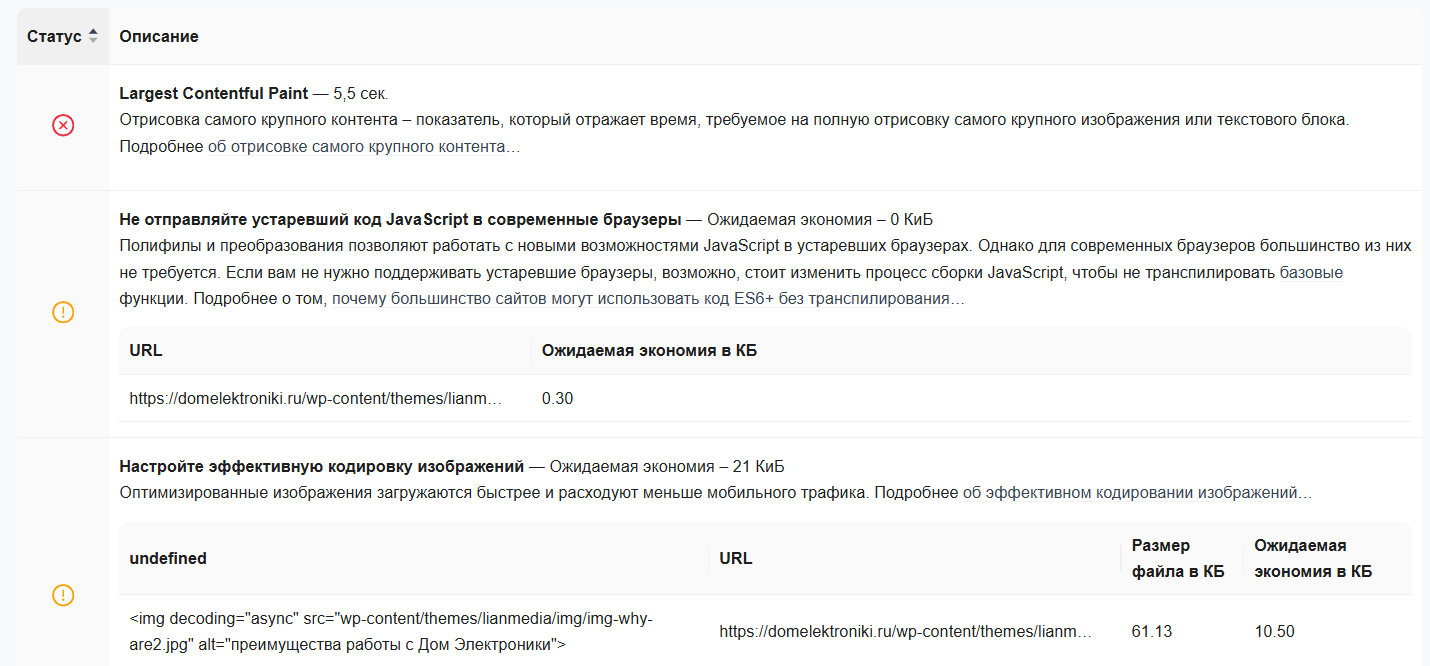Click the red error icon beside Largest Contentful Paint
Viewport: 1430px width, 666px height.
click(x=62, y=126)
